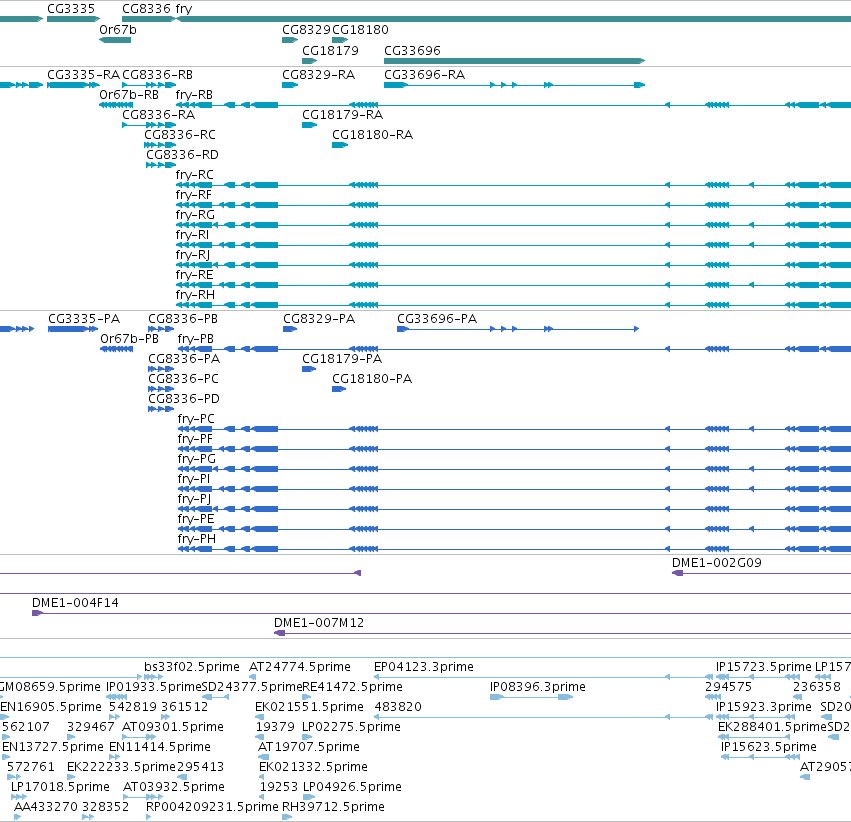851x822 pixels.
Task: Select the CG33696-RA transcript label
Action: [x=424, y=75]
